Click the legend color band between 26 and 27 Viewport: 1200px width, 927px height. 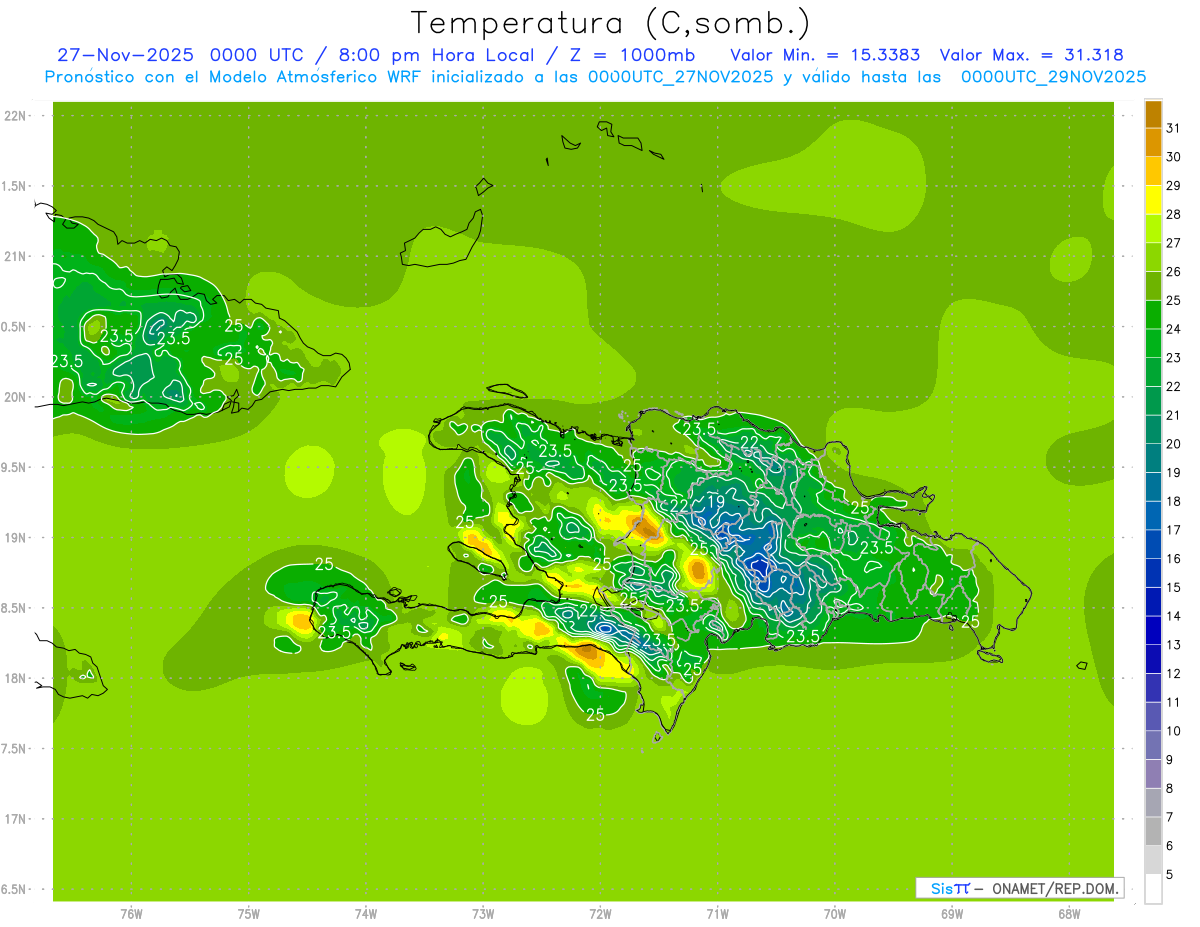pos(1153,257)
